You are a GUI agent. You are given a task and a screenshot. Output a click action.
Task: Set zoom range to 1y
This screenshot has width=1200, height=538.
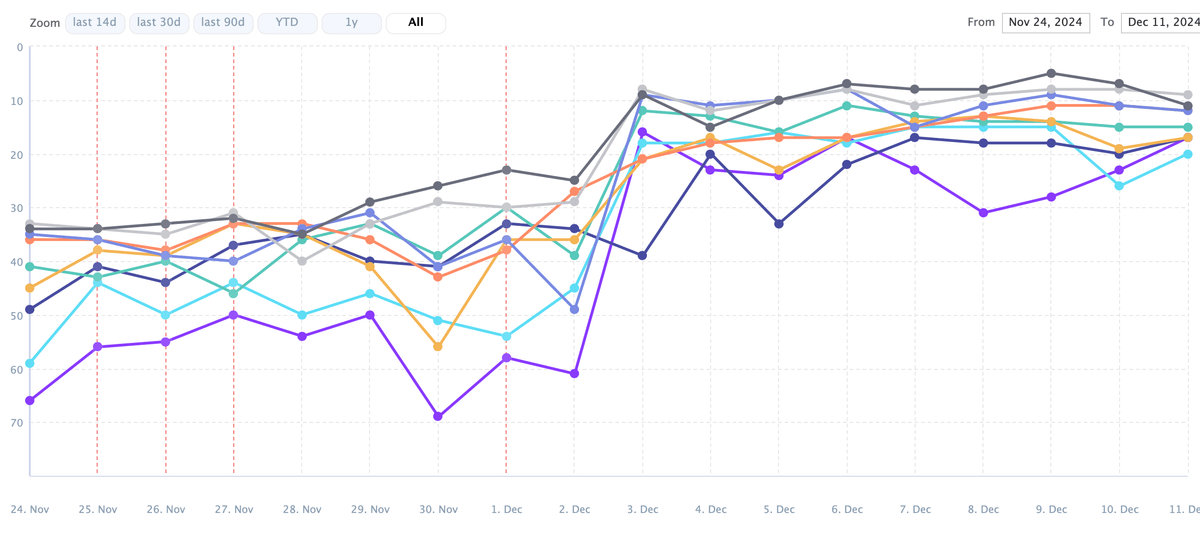point(351,22)
